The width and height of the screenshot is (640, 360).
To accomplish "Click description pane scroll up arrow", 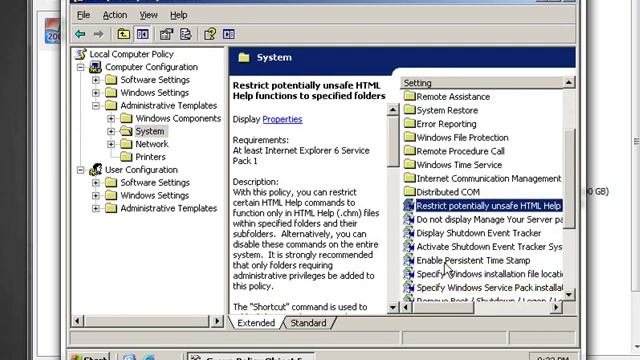I will pos(393,109).
